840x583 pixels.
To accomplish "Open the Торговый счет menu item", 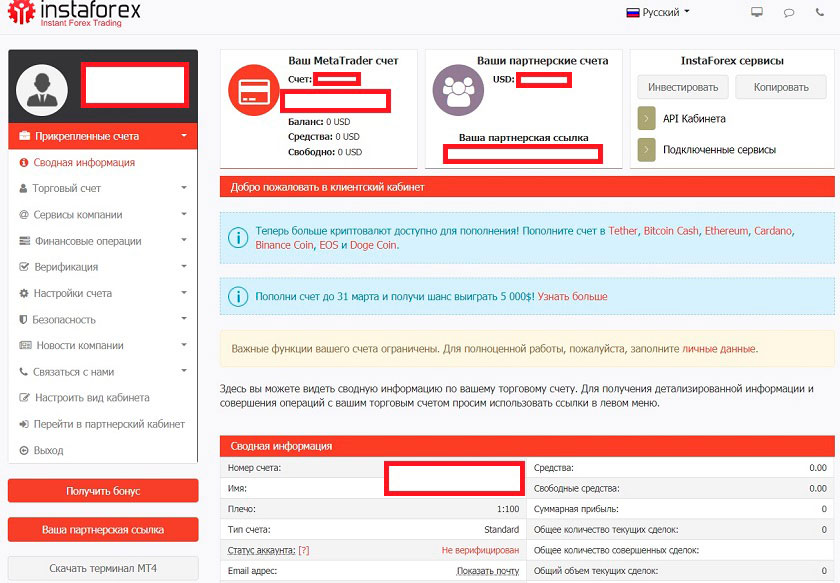I will pyautogui.click(x=66, y=188).
